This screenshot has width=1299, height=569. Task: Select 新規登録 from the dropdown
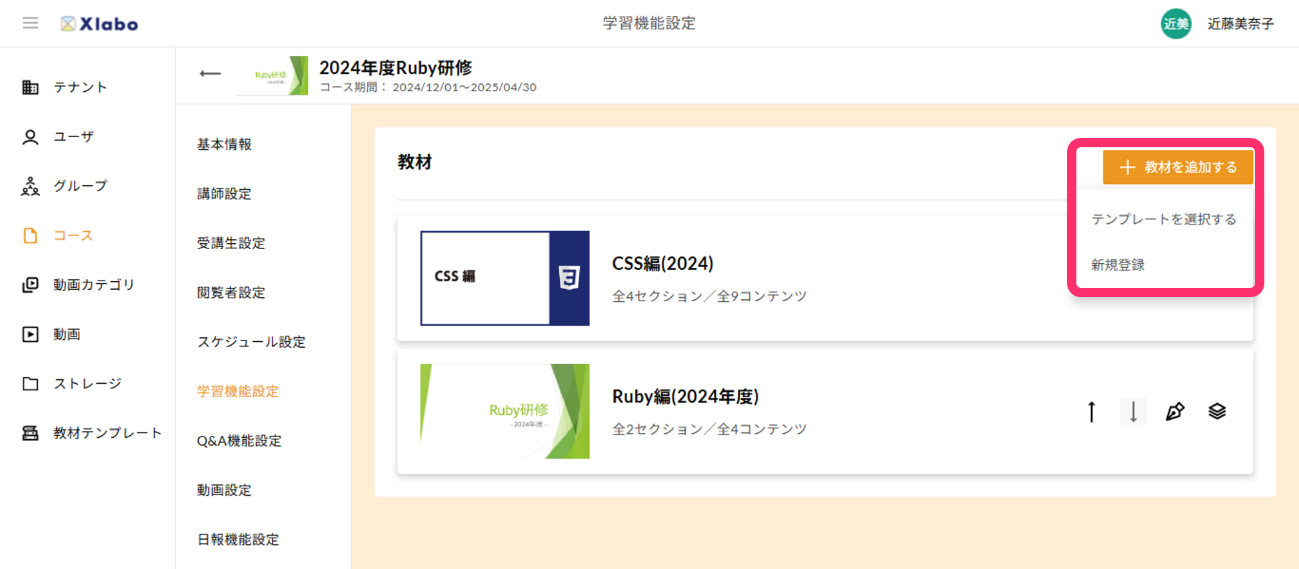1118,265
